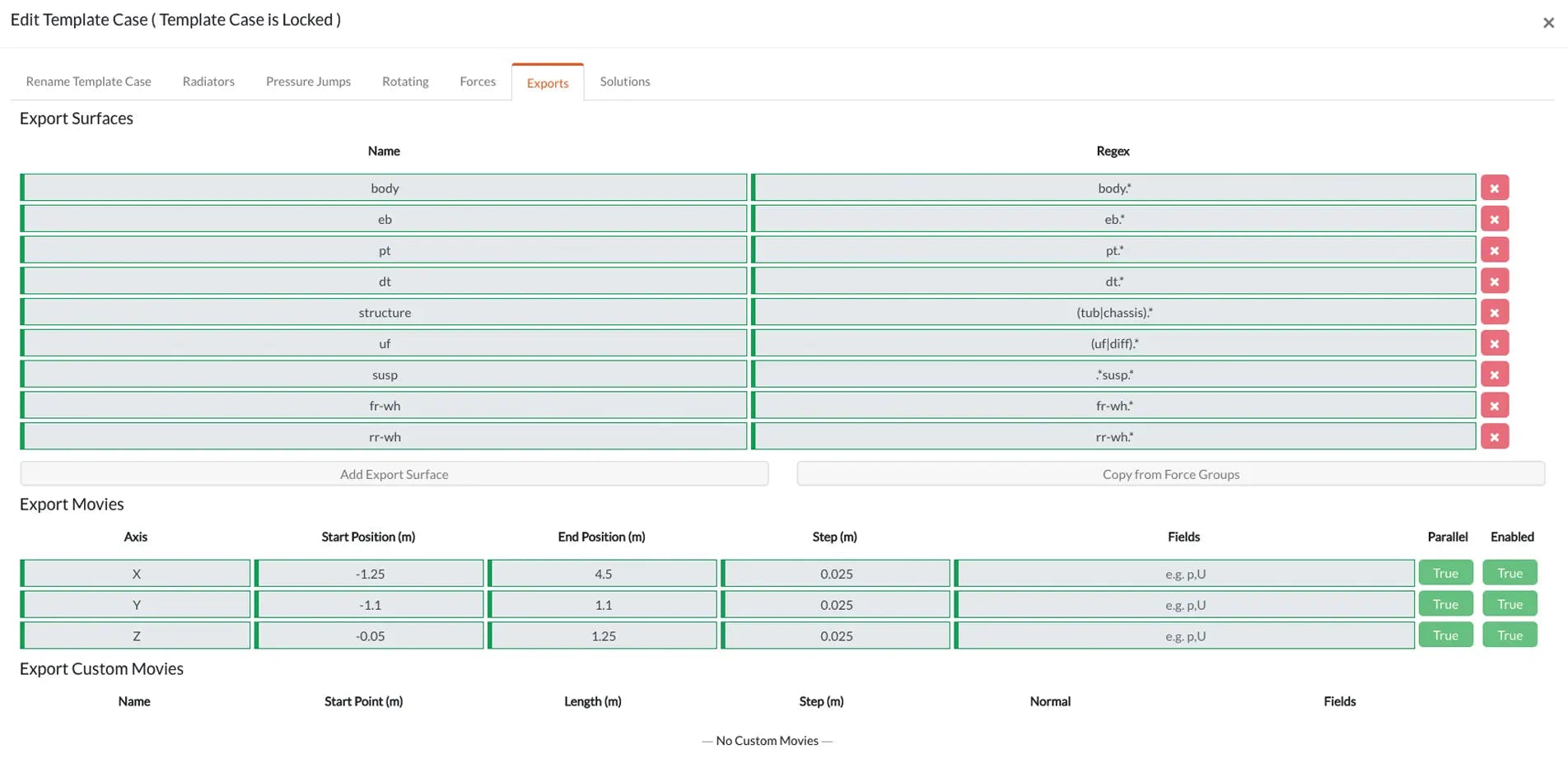Click the (uf|diff).* regex field
The image size is (1568, 763).
point(1113,343)
